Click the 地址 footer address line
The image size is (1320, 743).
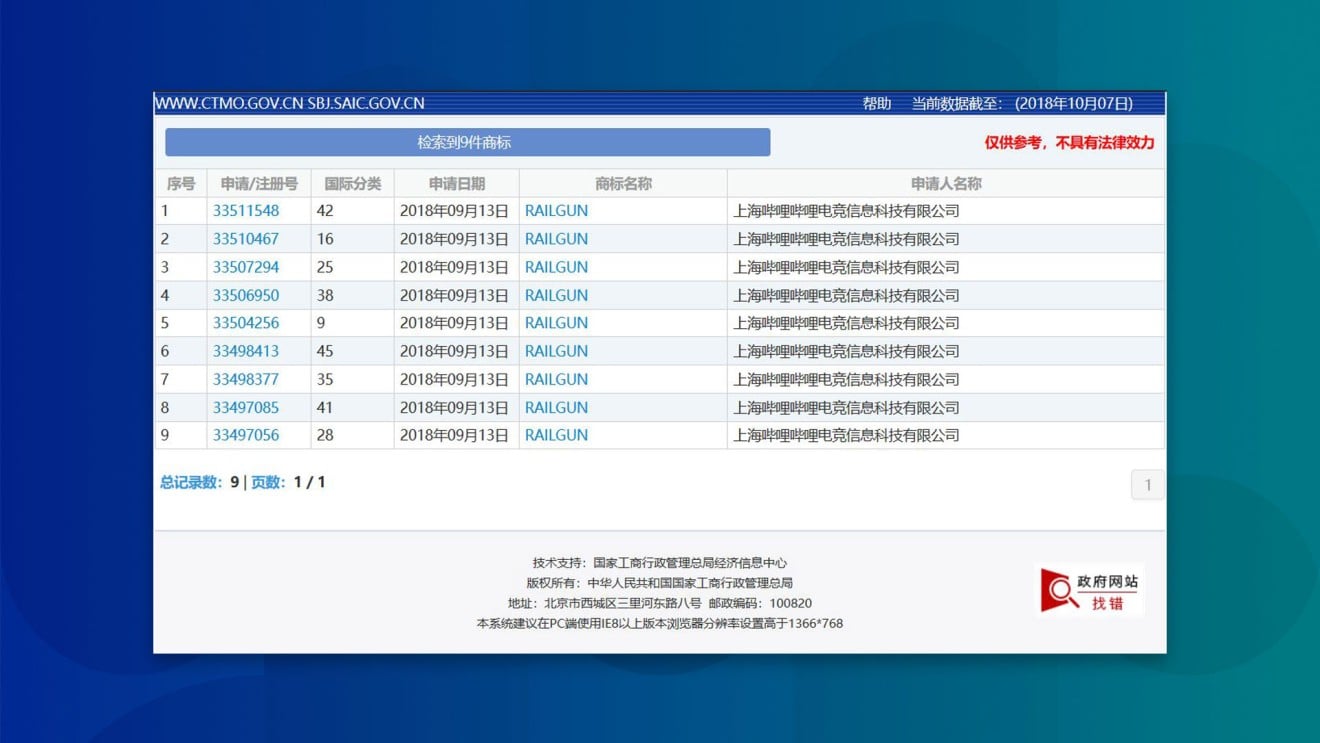pos(660,603)
